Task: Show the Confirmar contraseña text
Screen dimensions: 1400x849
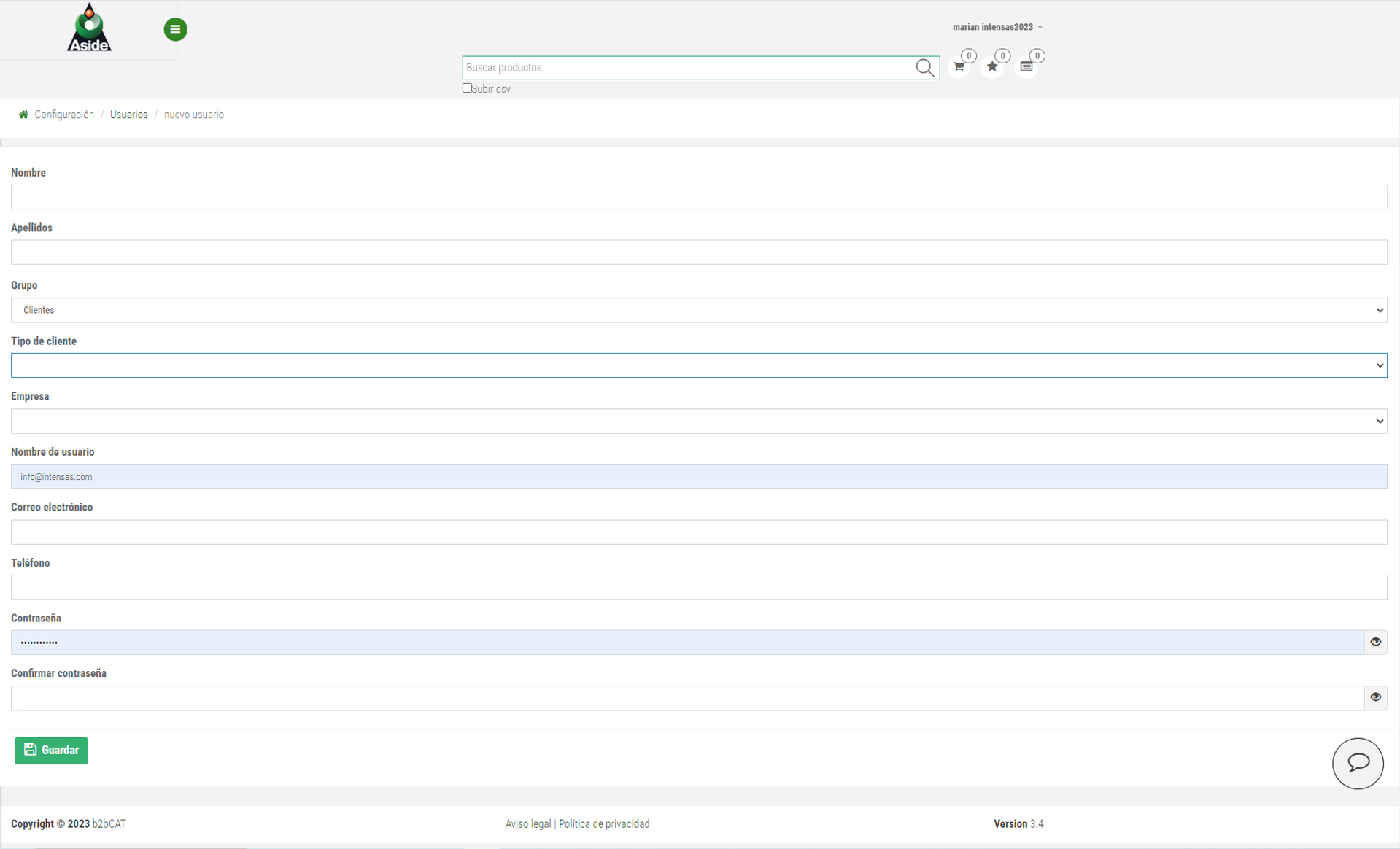Action: point(1375,697)
